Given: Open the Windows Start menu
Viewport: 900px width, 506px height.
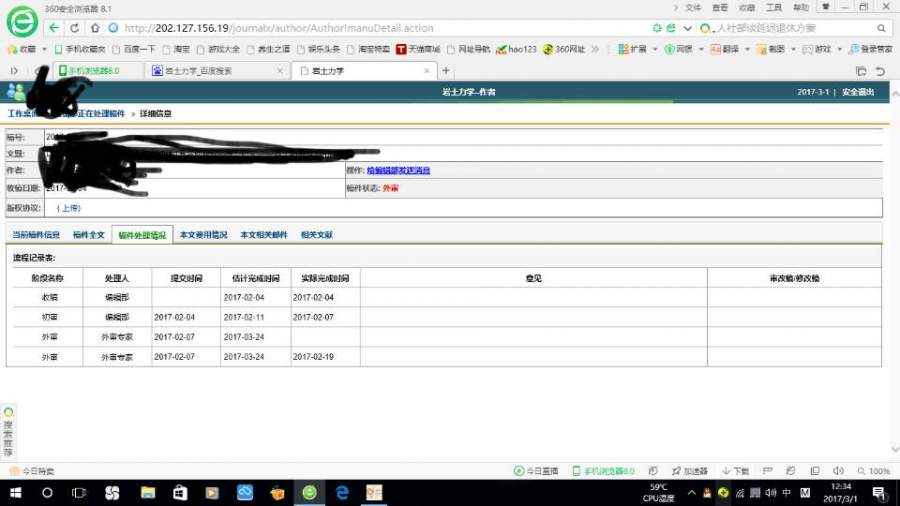Looking at the screenshot, I should tap(15, 493).
